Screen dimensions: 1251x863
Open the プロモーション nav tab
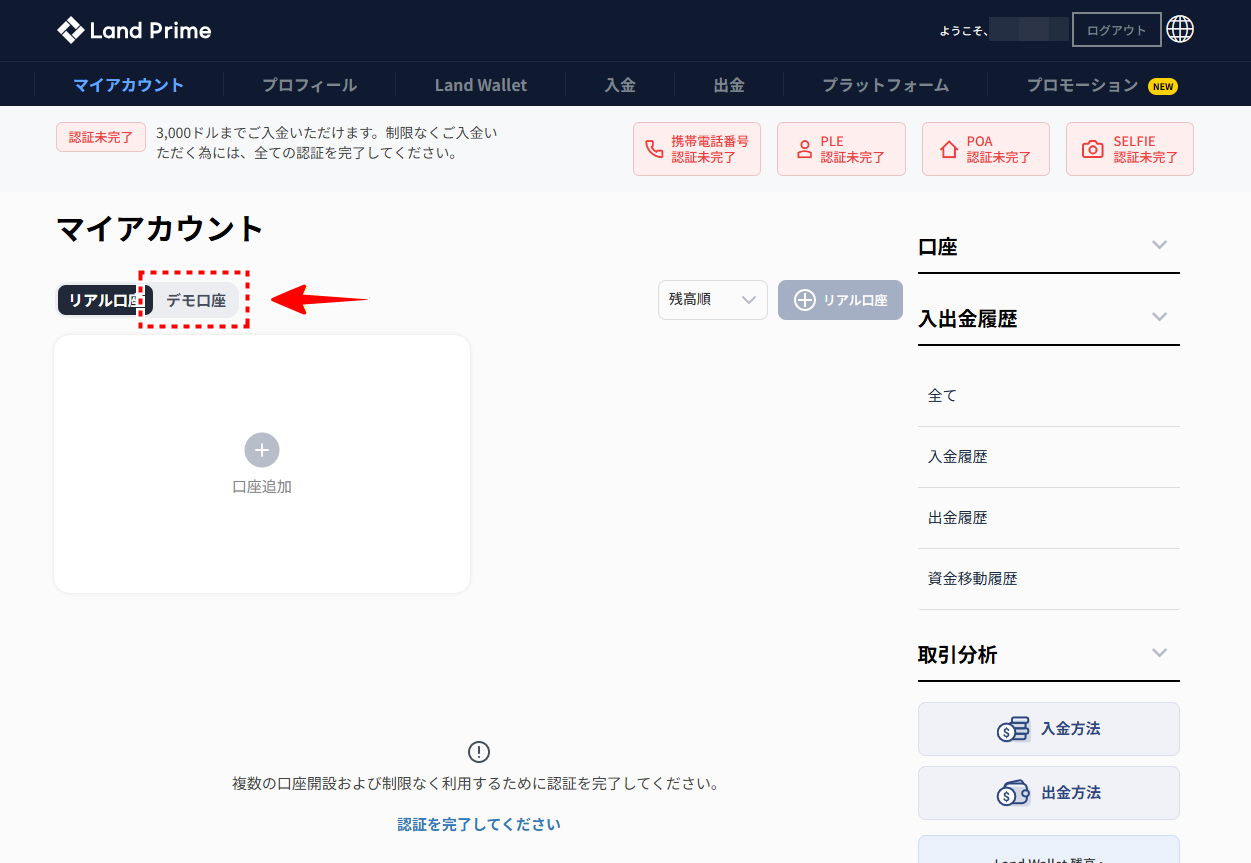[x=1083, y=85]
